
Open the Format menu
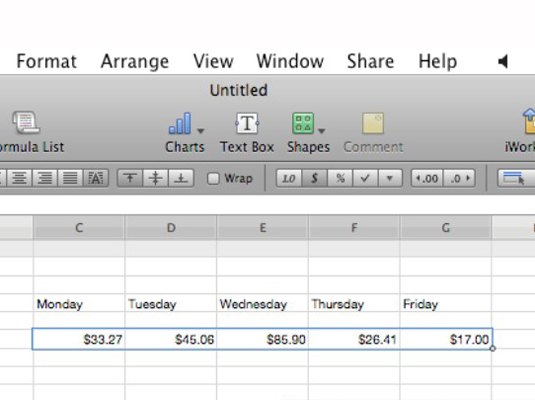[x=47, y=61]
